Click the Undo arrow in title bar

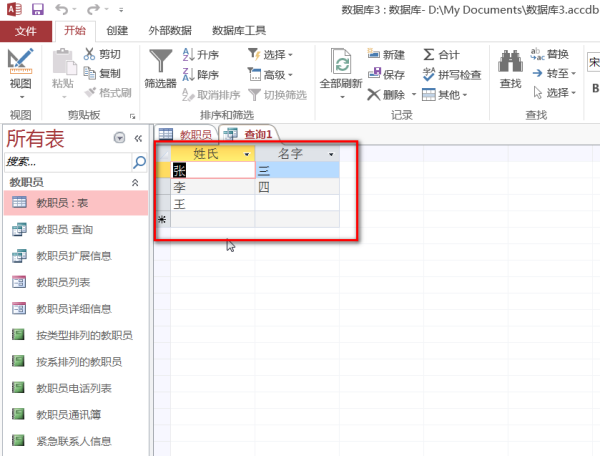tap(62, 9)
